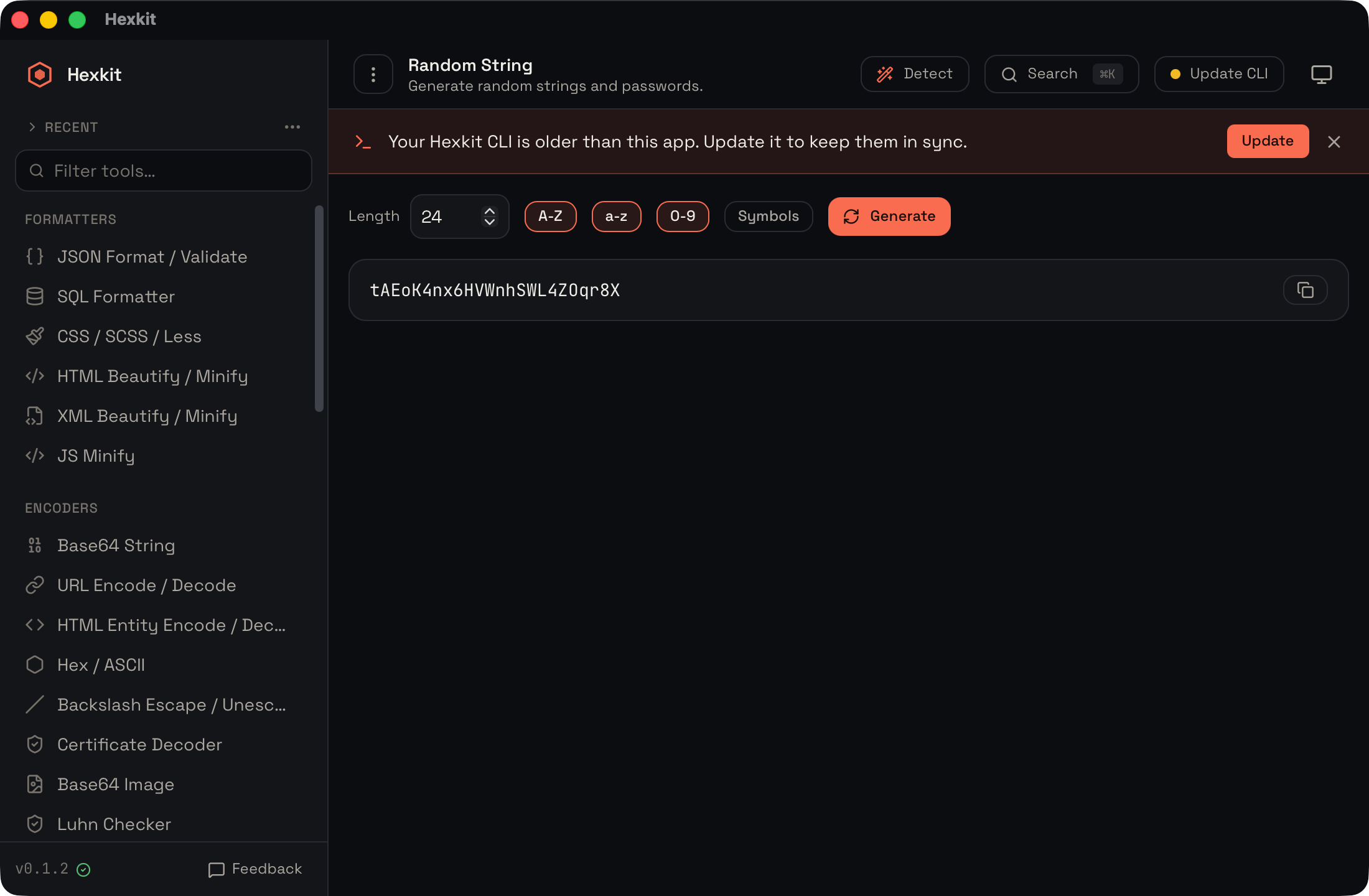
Task: Enable the Symbols character set
Action: coord(768,217)
